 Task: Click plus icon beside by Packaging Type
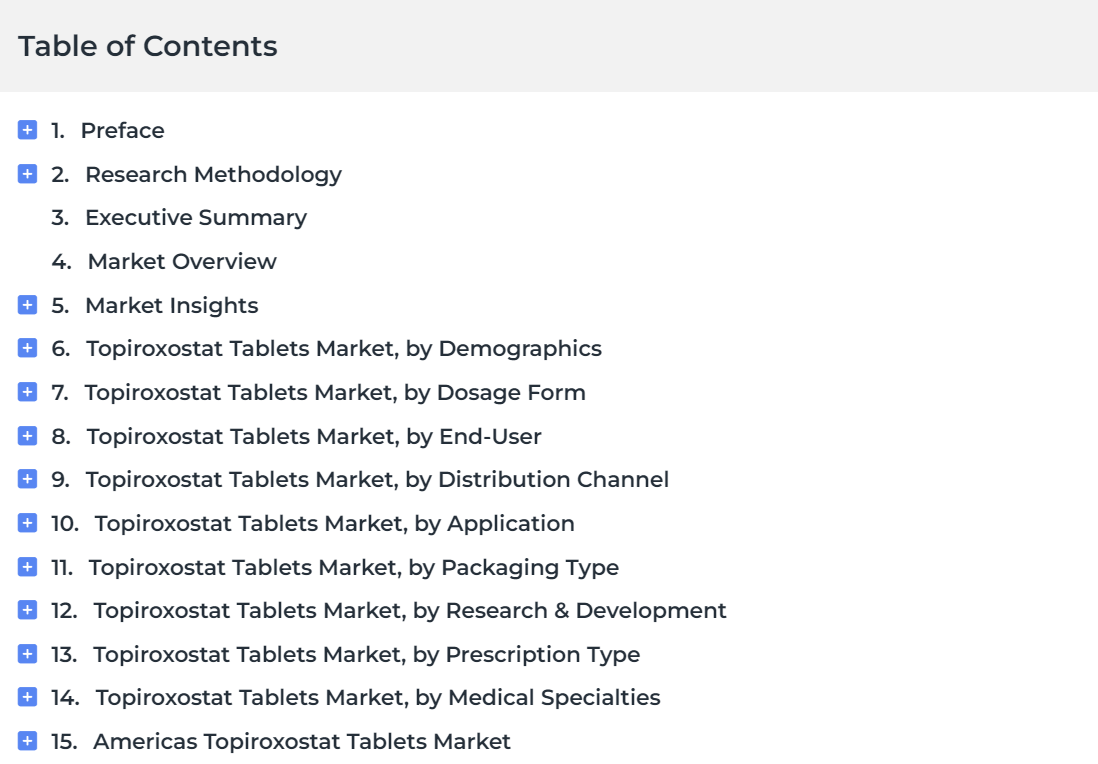tap(27, 567)
